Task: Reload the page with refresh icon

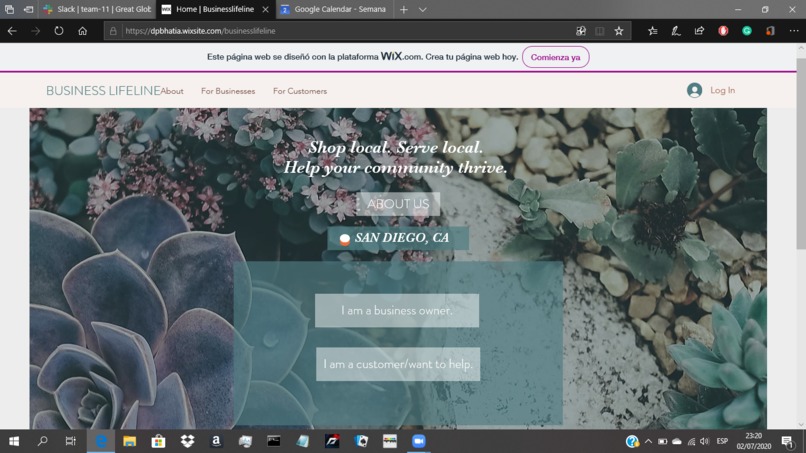Action: tap(59, 31)
